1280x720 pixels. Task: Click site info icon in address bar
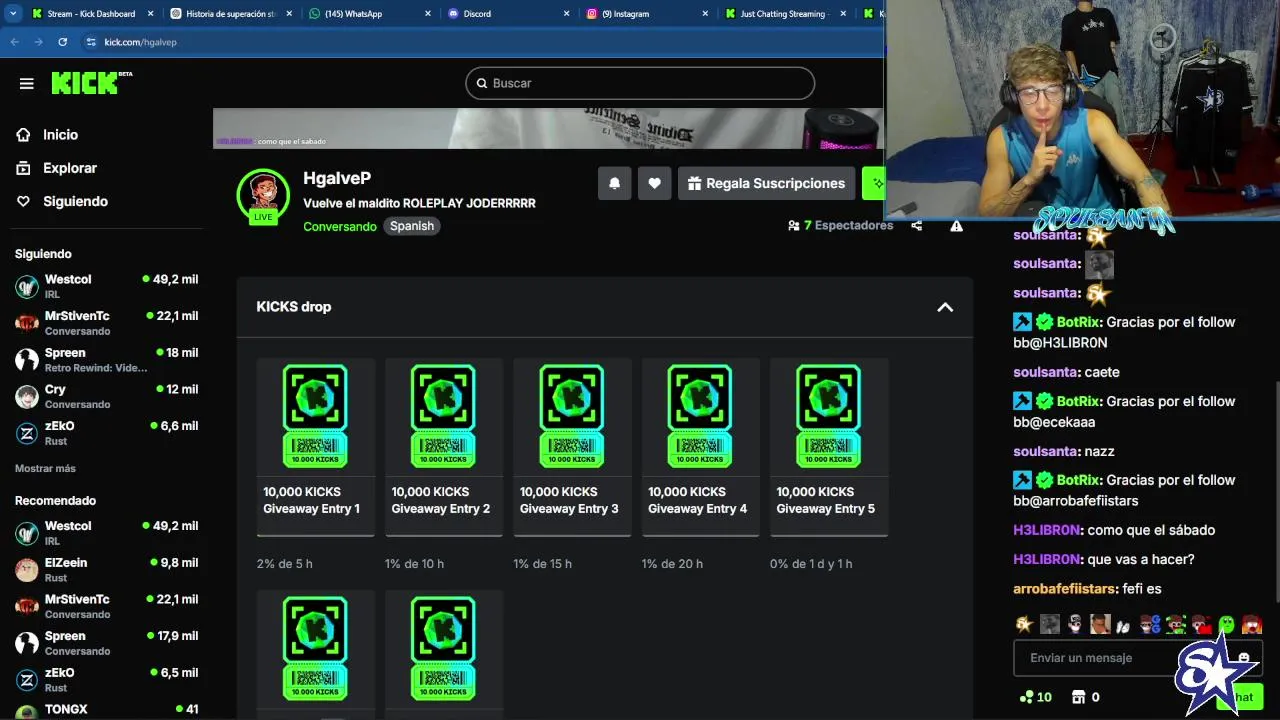[x=91, y=42]
